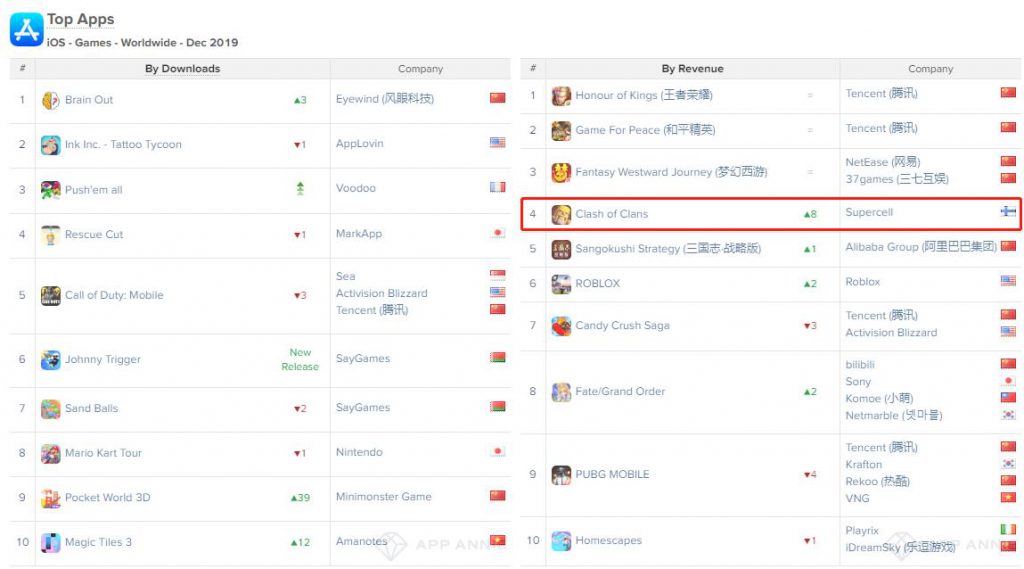Open the Clash of Clans link
The height and width of the screenshot is (569, 1024).
pos(612,214)
